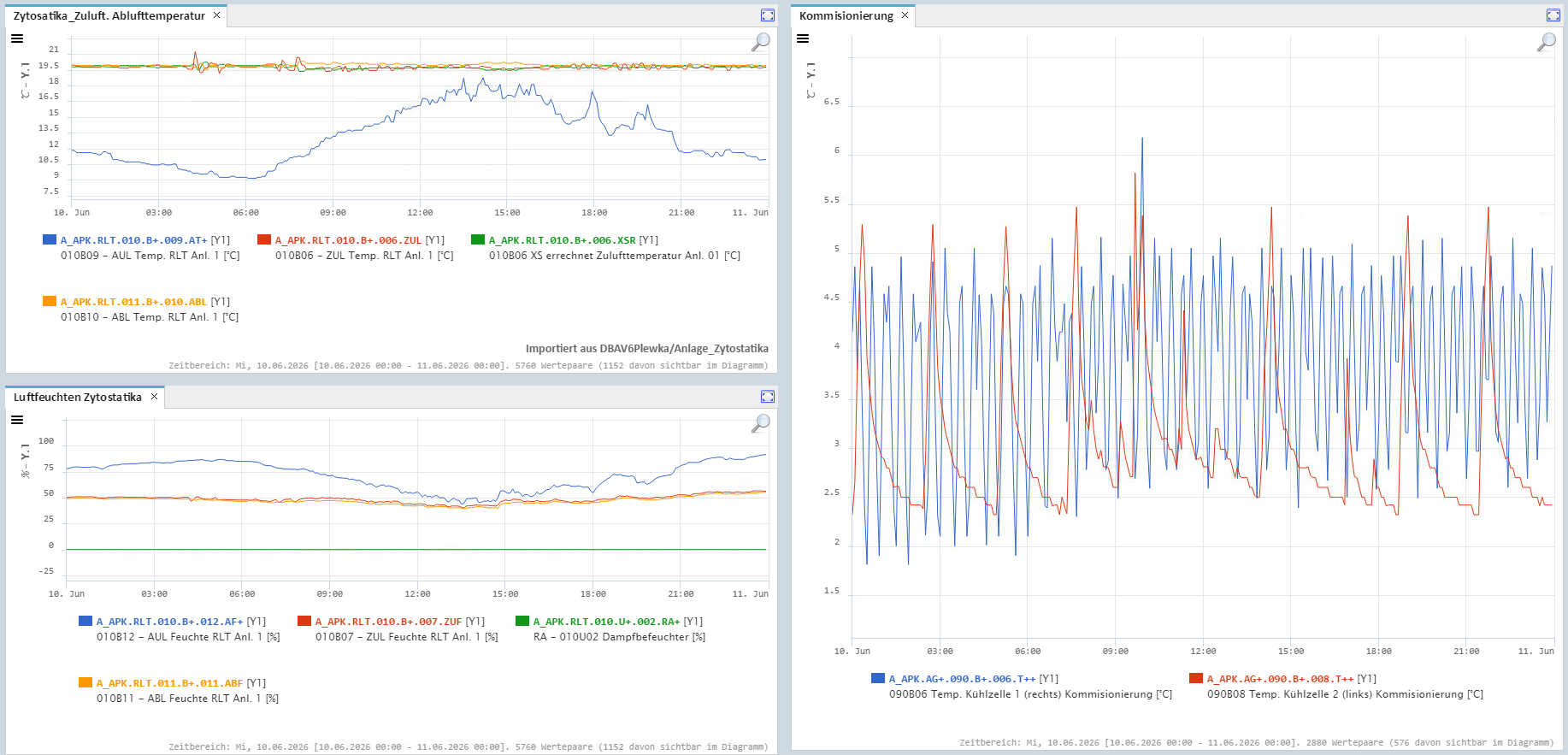
Task: Click orange swatch of series 010.ABL
Action: [x=50, y=301]
